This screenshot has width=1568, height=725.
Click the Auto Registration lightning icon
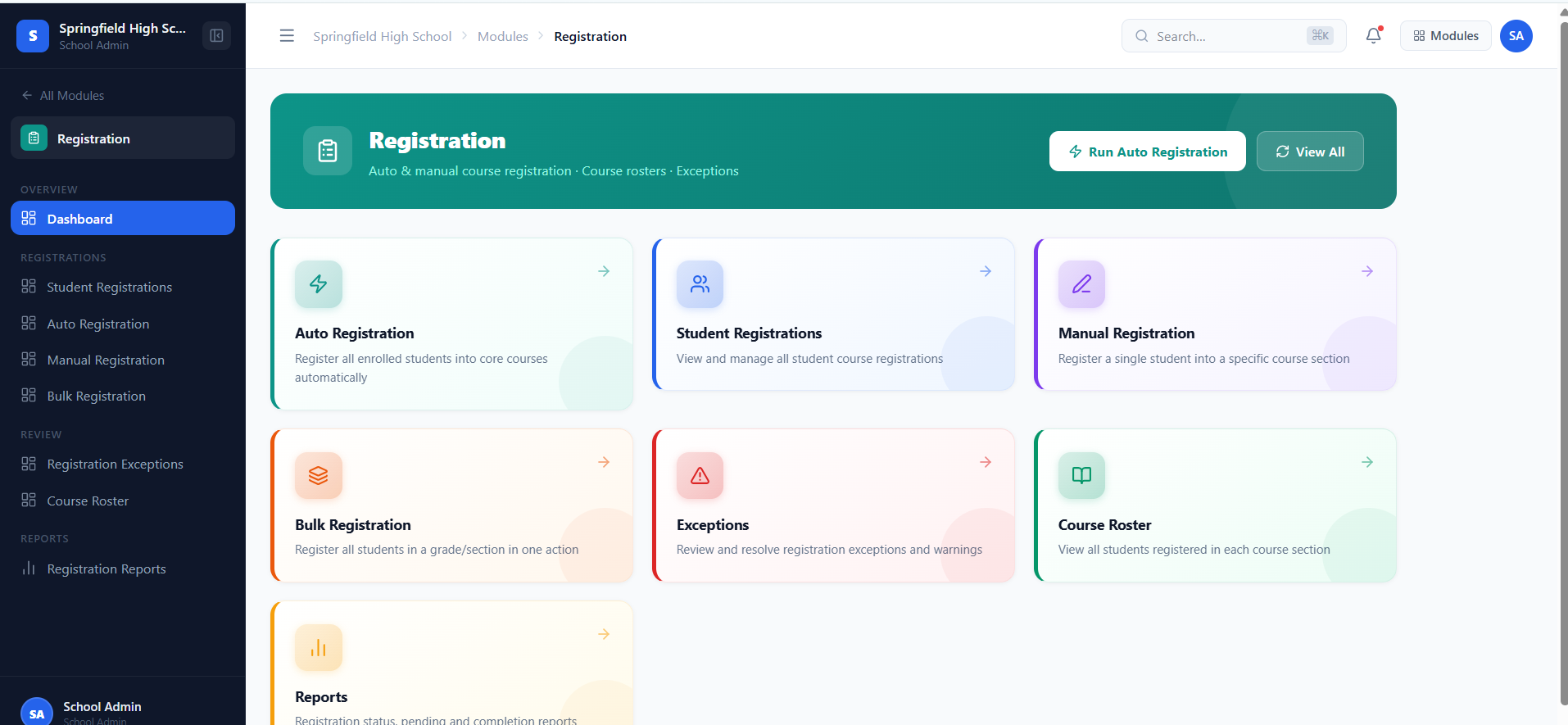pos(319,284)
